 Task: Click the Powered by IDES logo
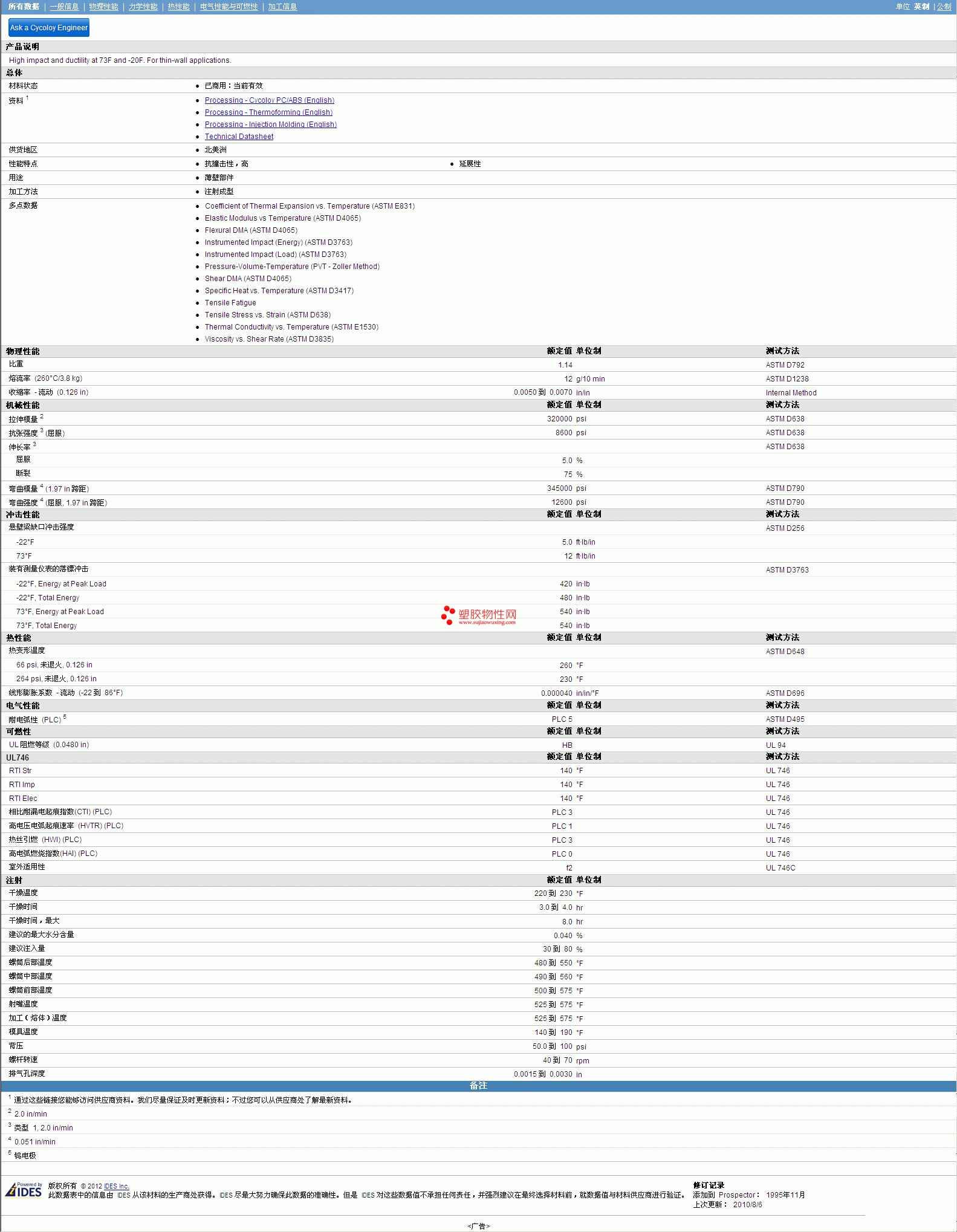tap(24, 1190)
